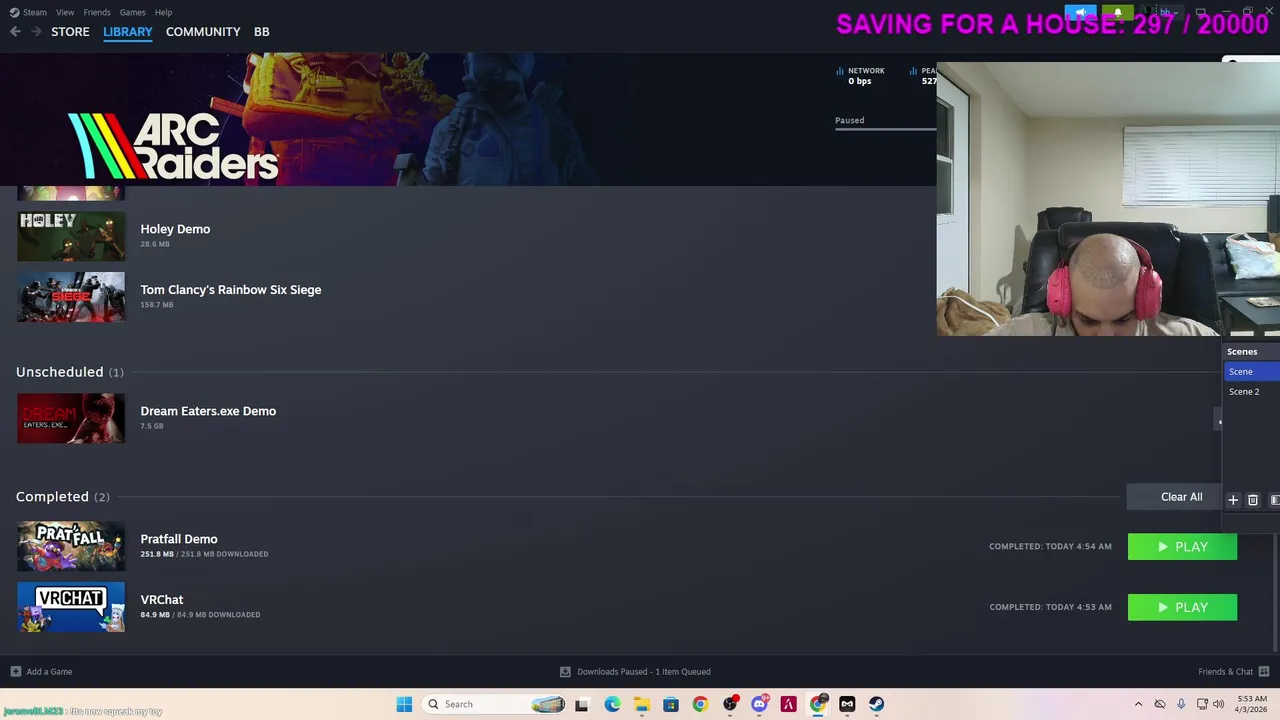Viewport: 1280px width, 720px height.
Task: Select the Holey Demo thumbnail
Action: (x=71, y=237)
